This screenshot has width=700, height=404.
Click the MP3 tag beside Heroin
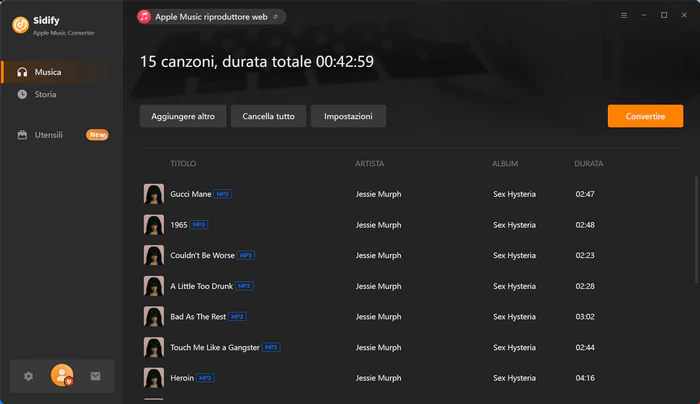[205, 378]
